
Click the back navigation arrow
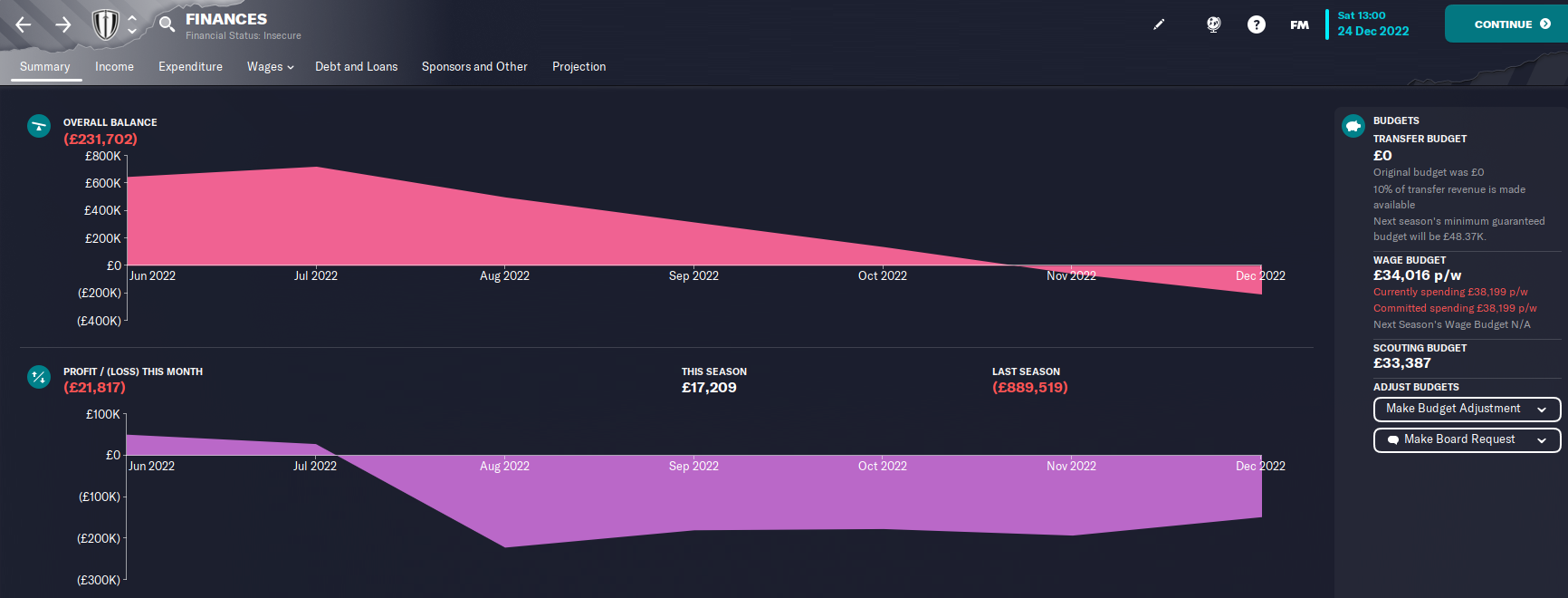point(24,24)
